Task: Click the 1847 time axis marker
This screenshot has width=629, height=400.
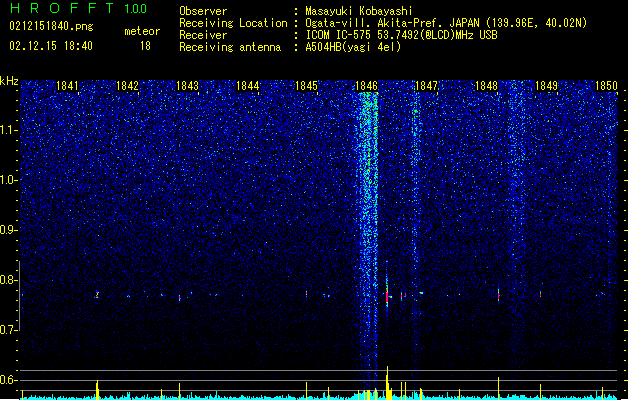Action: point(426,85)
